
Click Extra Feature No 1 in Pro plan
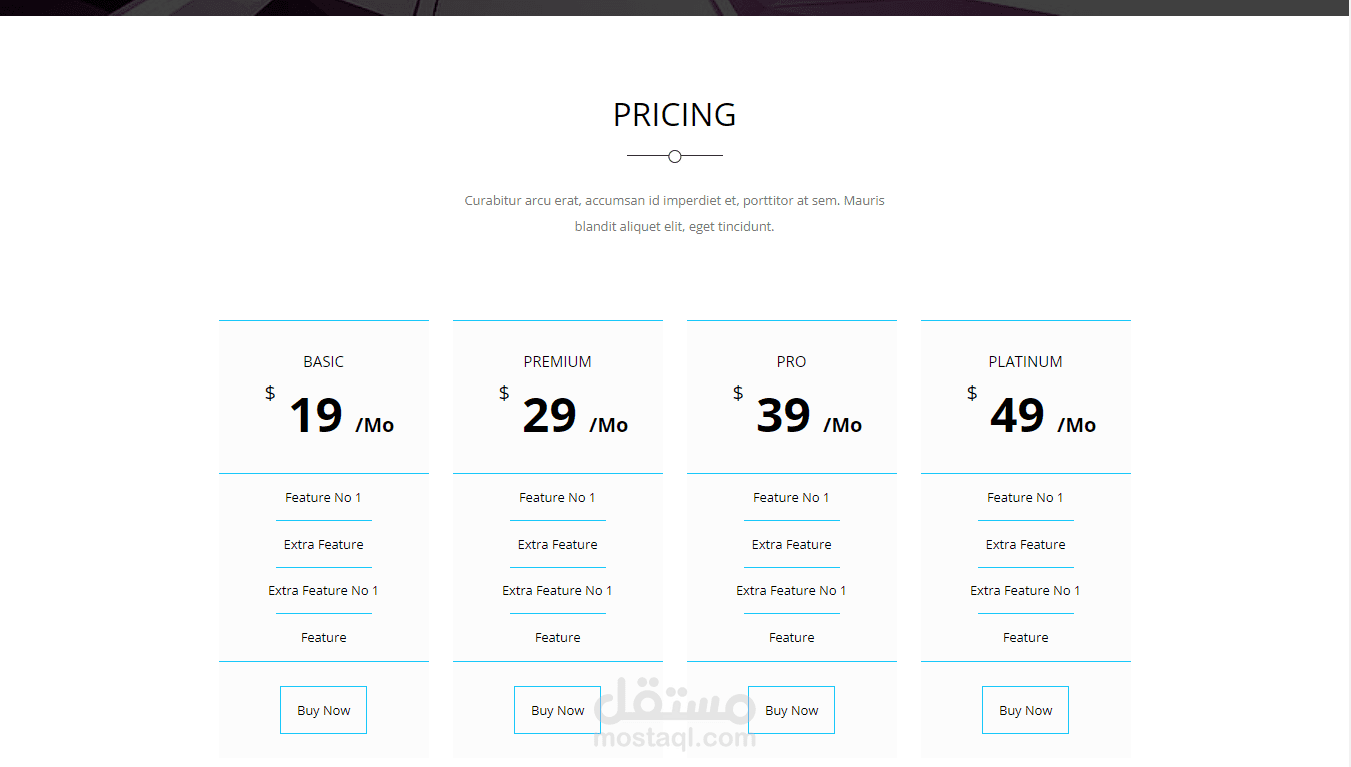(791, 591)
